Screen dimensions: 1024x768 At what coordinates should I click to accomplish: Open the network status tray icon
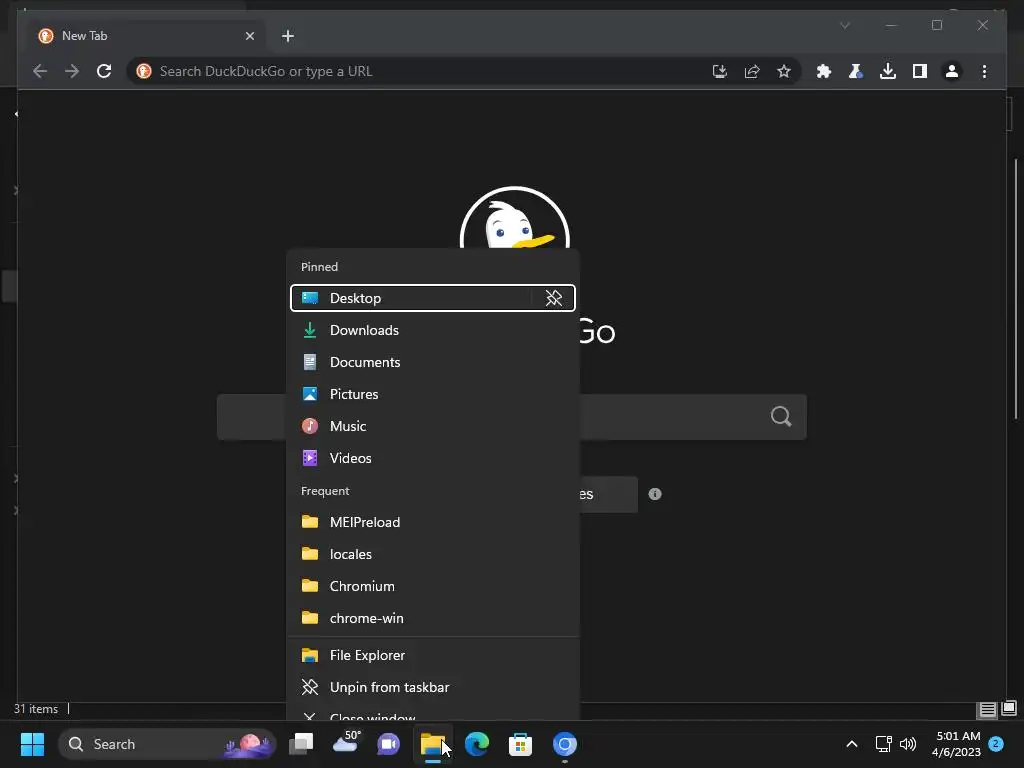884,744
